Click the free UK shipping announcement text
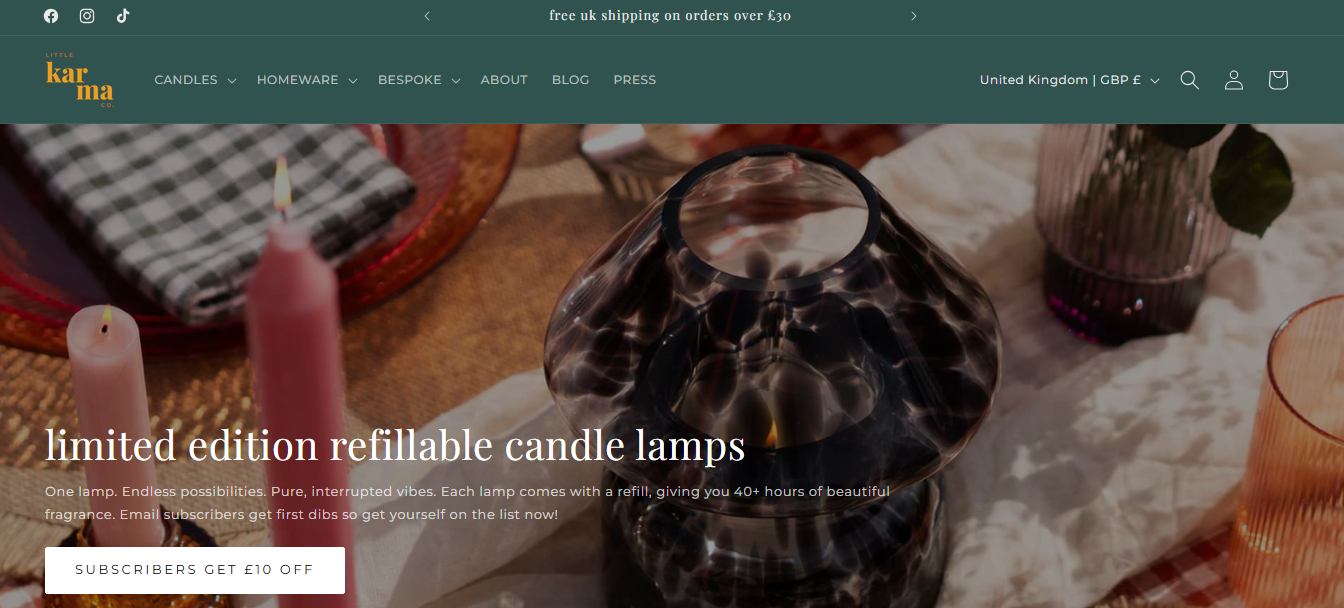The width and height of the screenshot is (1344, 608). tap(670, 16)
